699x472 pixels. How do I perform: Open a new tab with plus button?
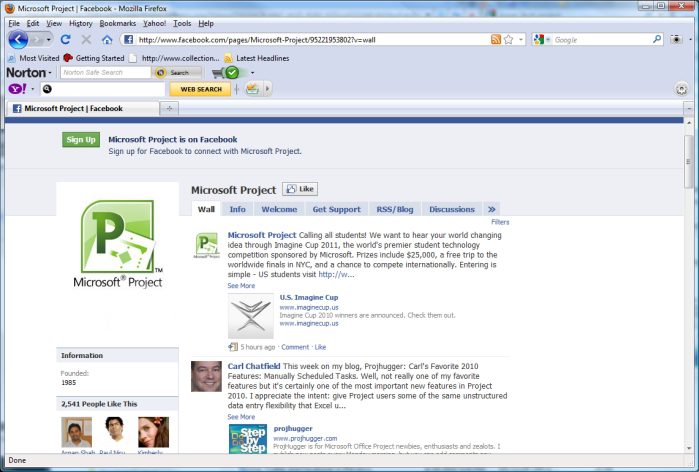coord(169,108)
